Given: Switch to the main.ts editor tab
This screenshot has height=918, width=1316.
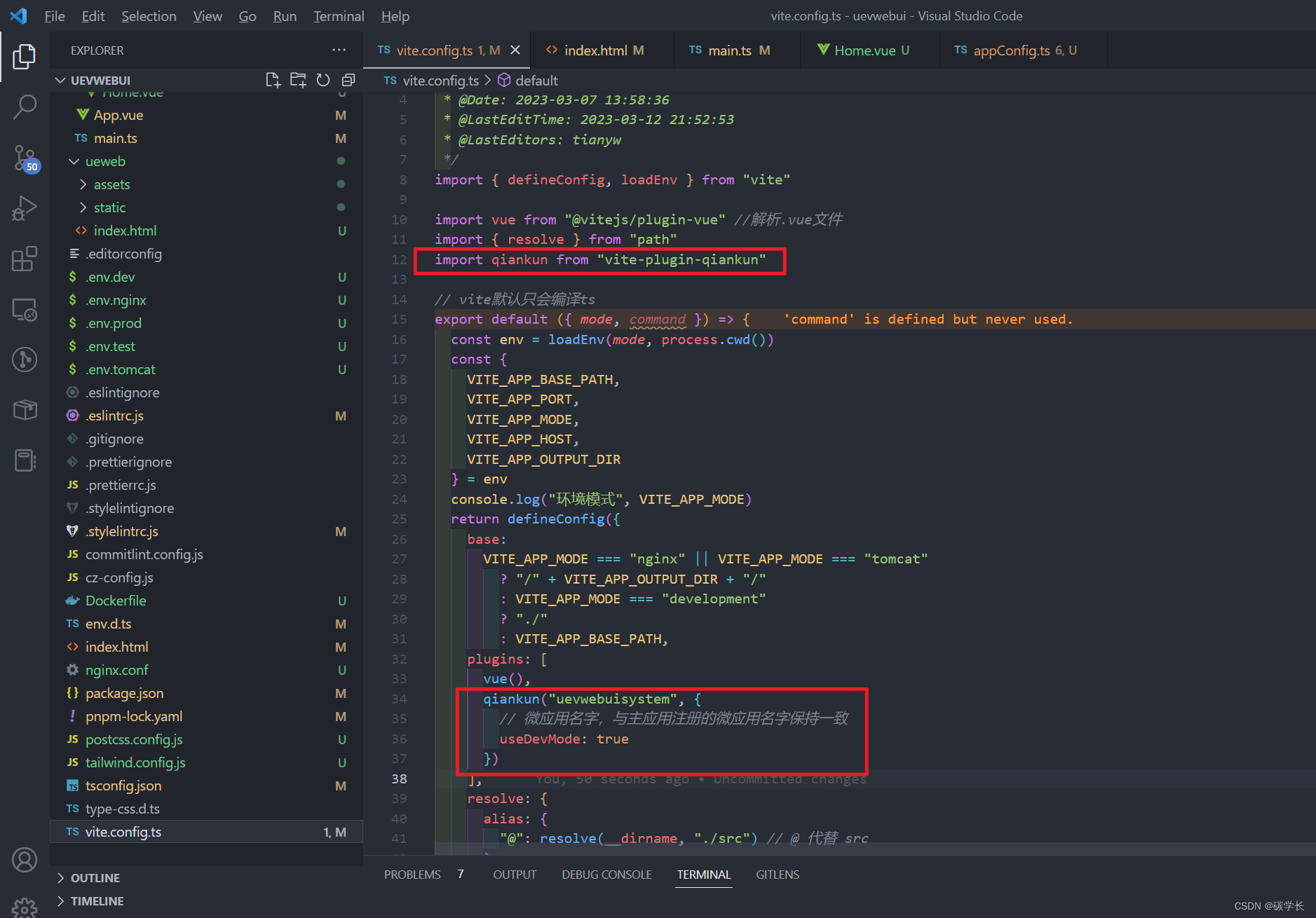Looking at the screenshot, I should pyautogui.click(x=737, y=50).
